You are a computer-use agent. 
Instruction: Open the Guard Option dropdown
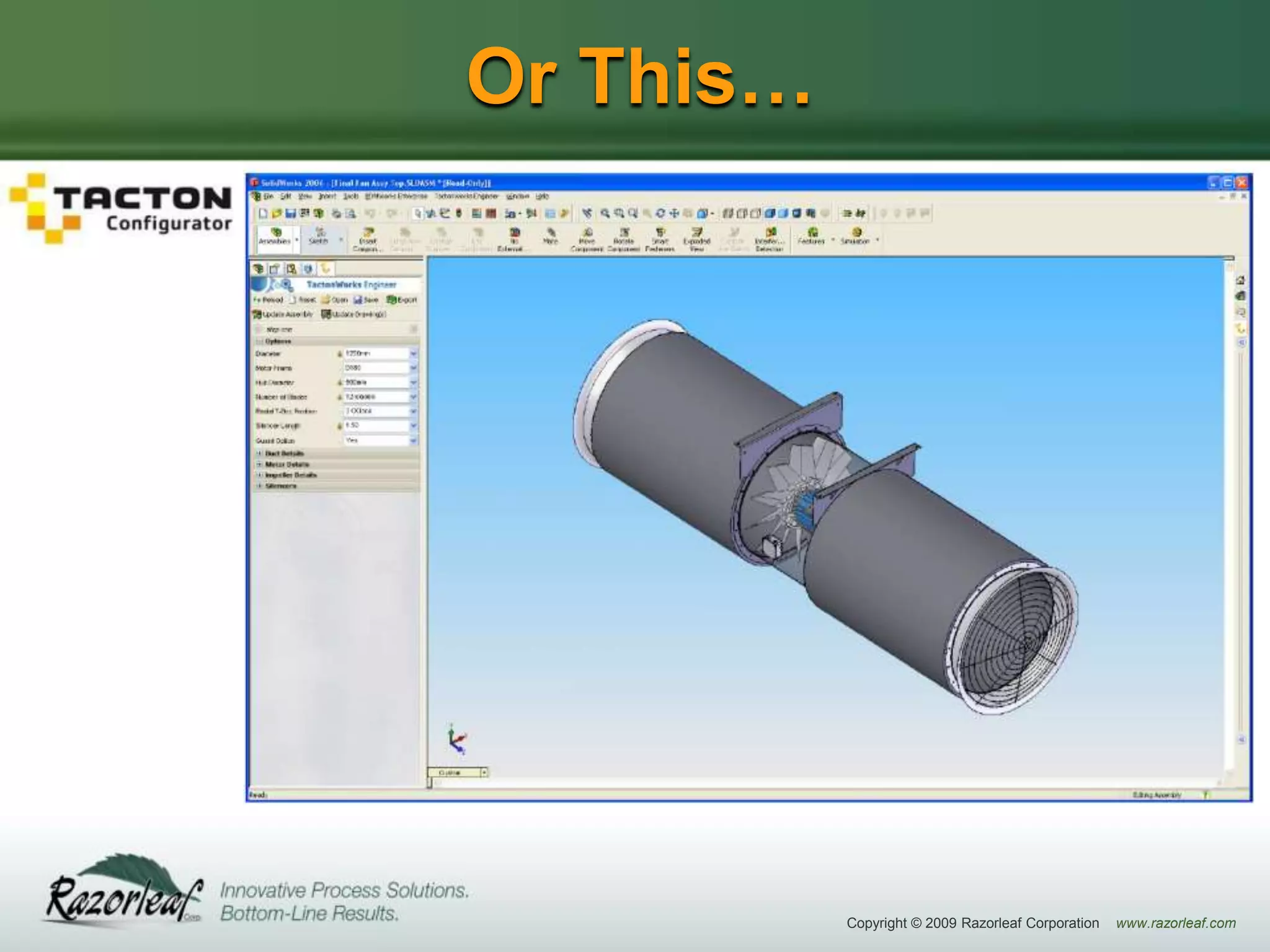pos(414,441)
